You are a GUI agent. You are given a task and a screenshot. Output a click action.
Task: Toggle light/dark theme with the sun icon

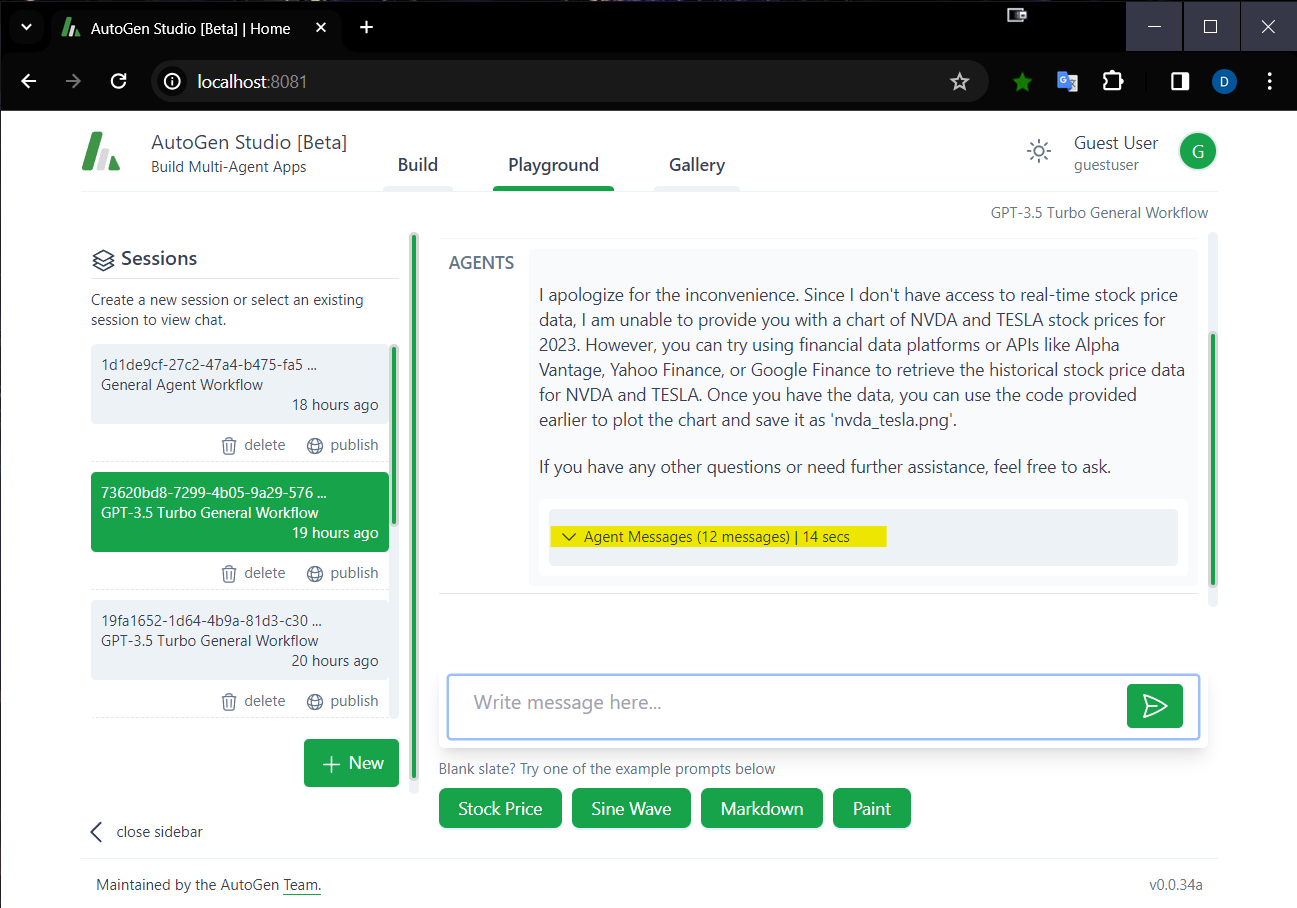coord(1038,151)
